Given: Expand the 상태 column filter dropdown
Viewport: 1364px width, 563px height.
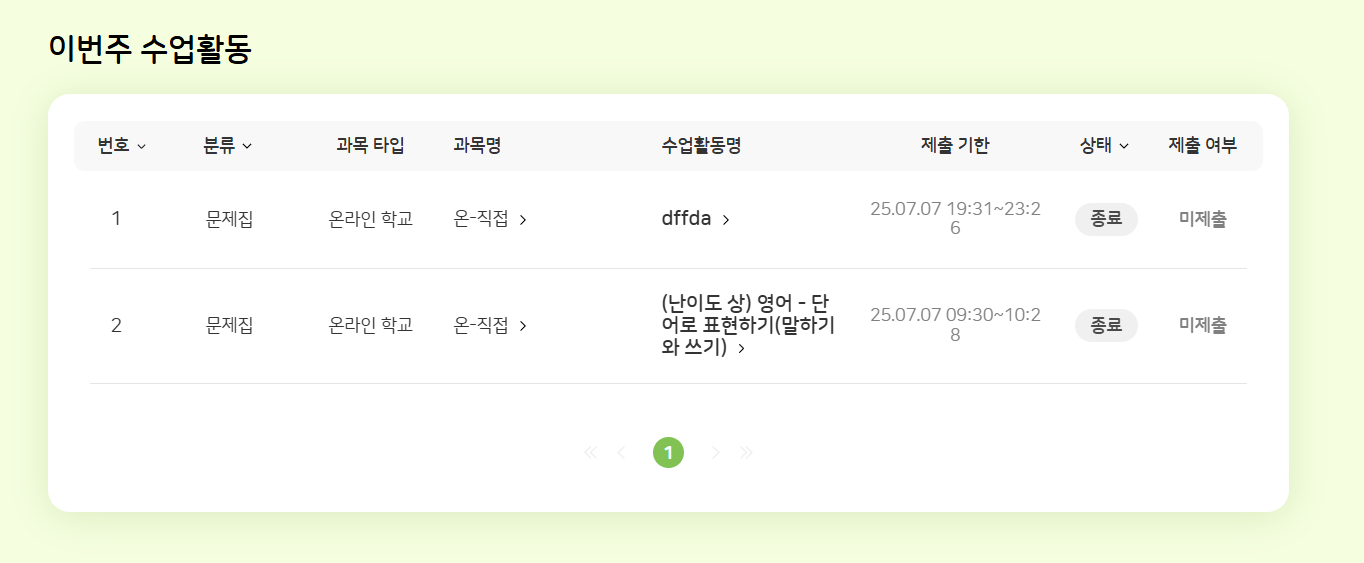Looking at the screenshot, I should coord(1124,147).
